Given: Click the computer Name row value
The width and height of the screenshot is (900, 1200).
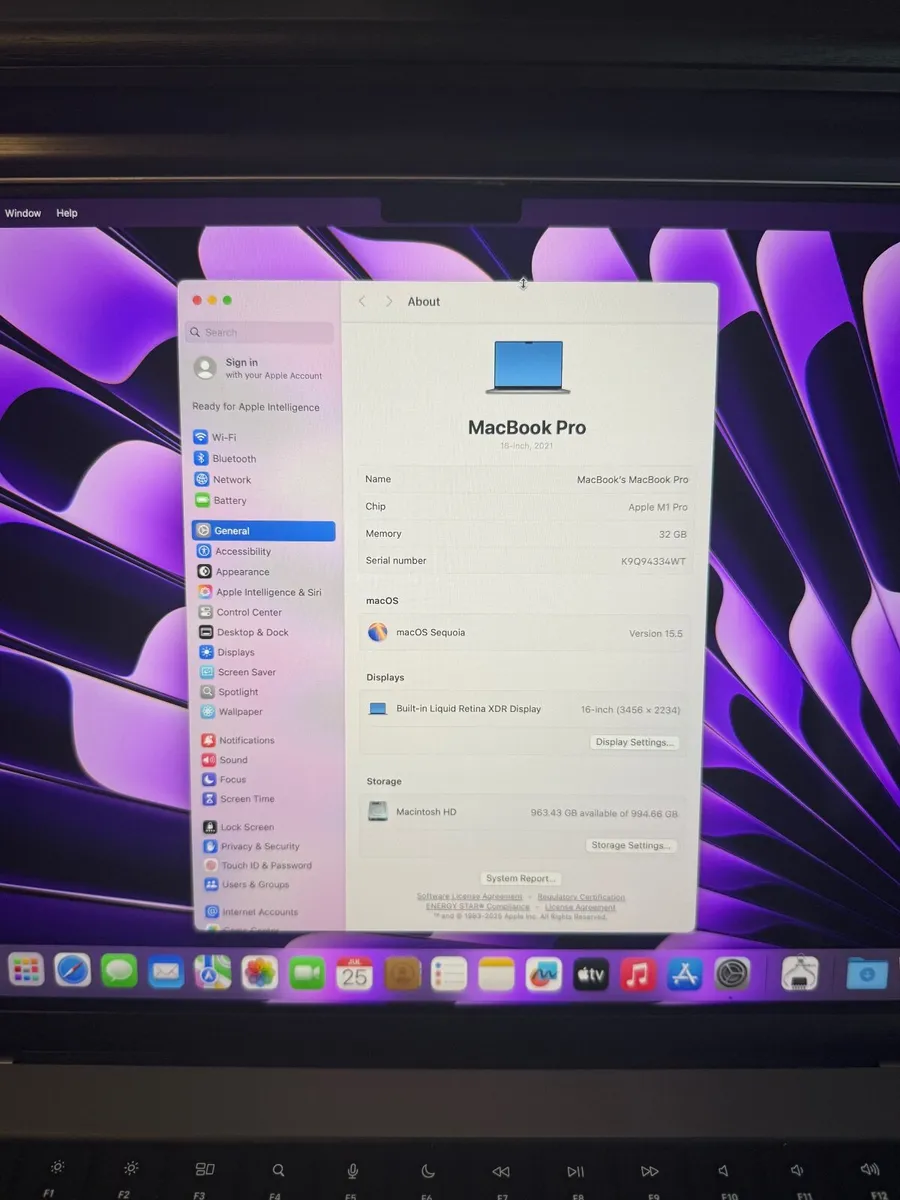Looking at the screenshot, I should pyautogui.click(x=632, y=480).
